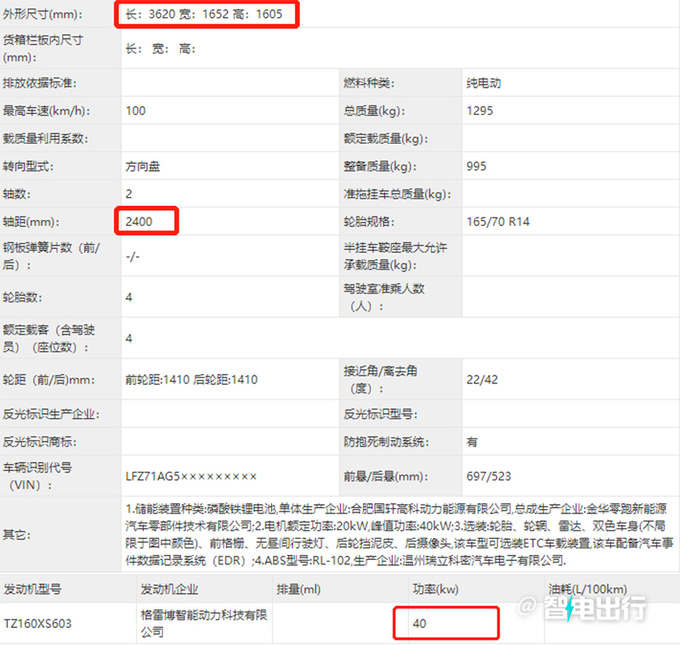Click the 货箱栏板内尺寸 label
Viewport: 680px width, 645px height.
click(x=43, y=48)
